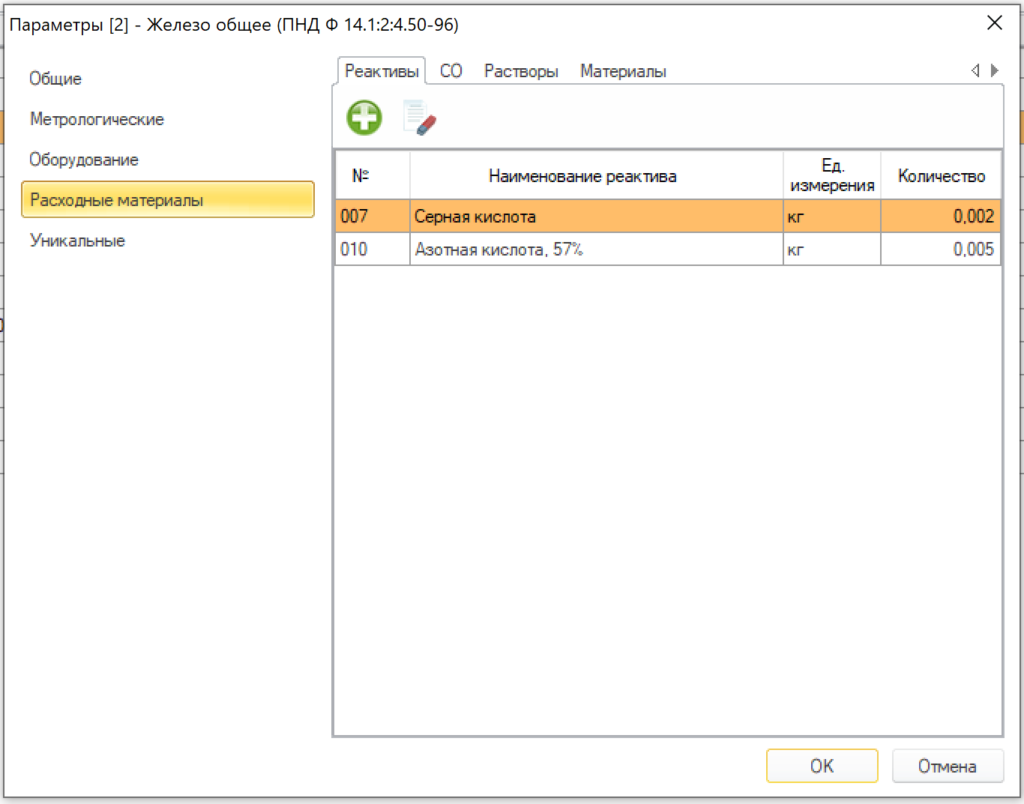Select the Расходные материалы section
This screenshot has height=804, width=1024.
click(168, 199)
